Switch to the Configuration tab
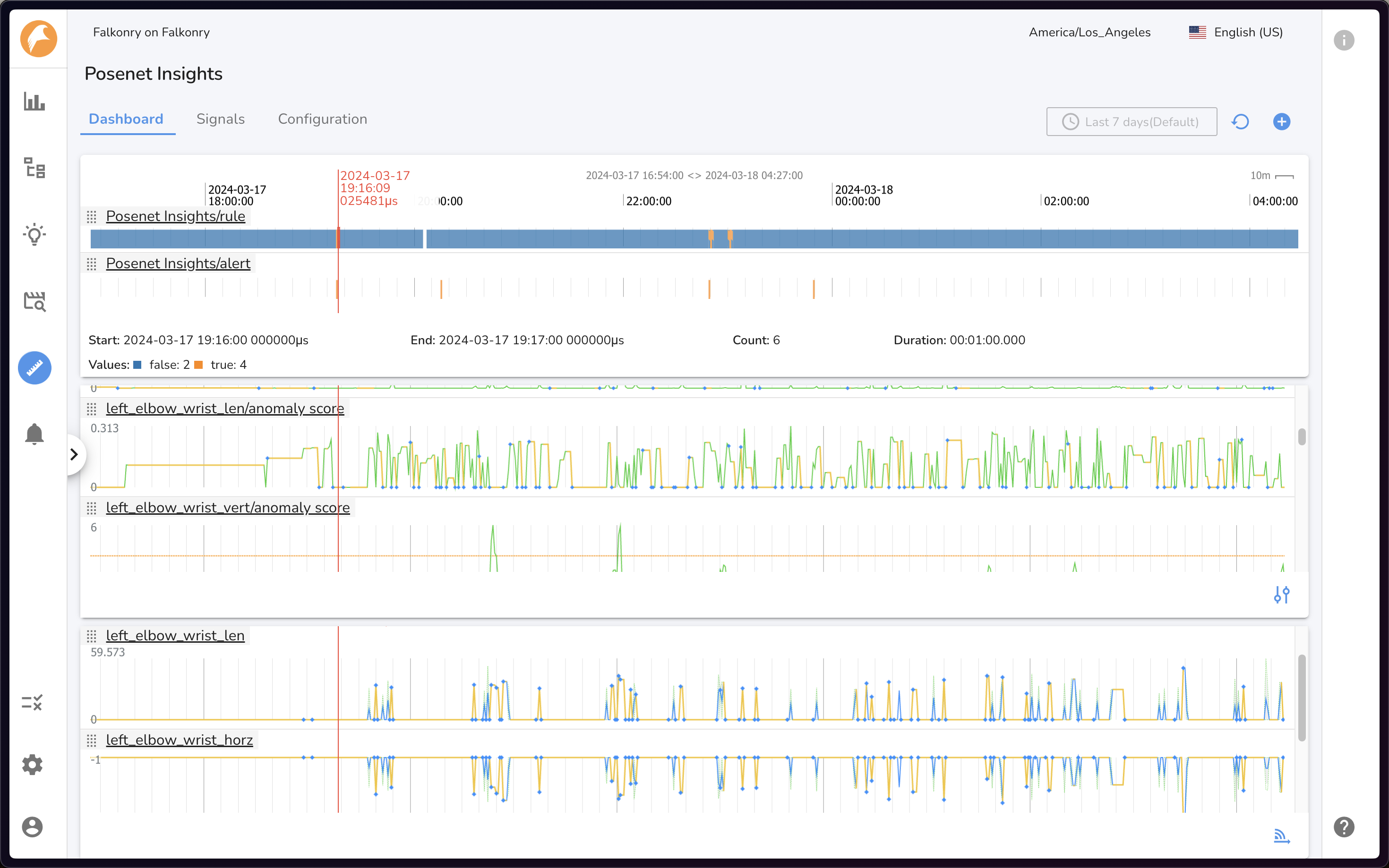Screen dimensions: 1389x868 click(322, 119)
